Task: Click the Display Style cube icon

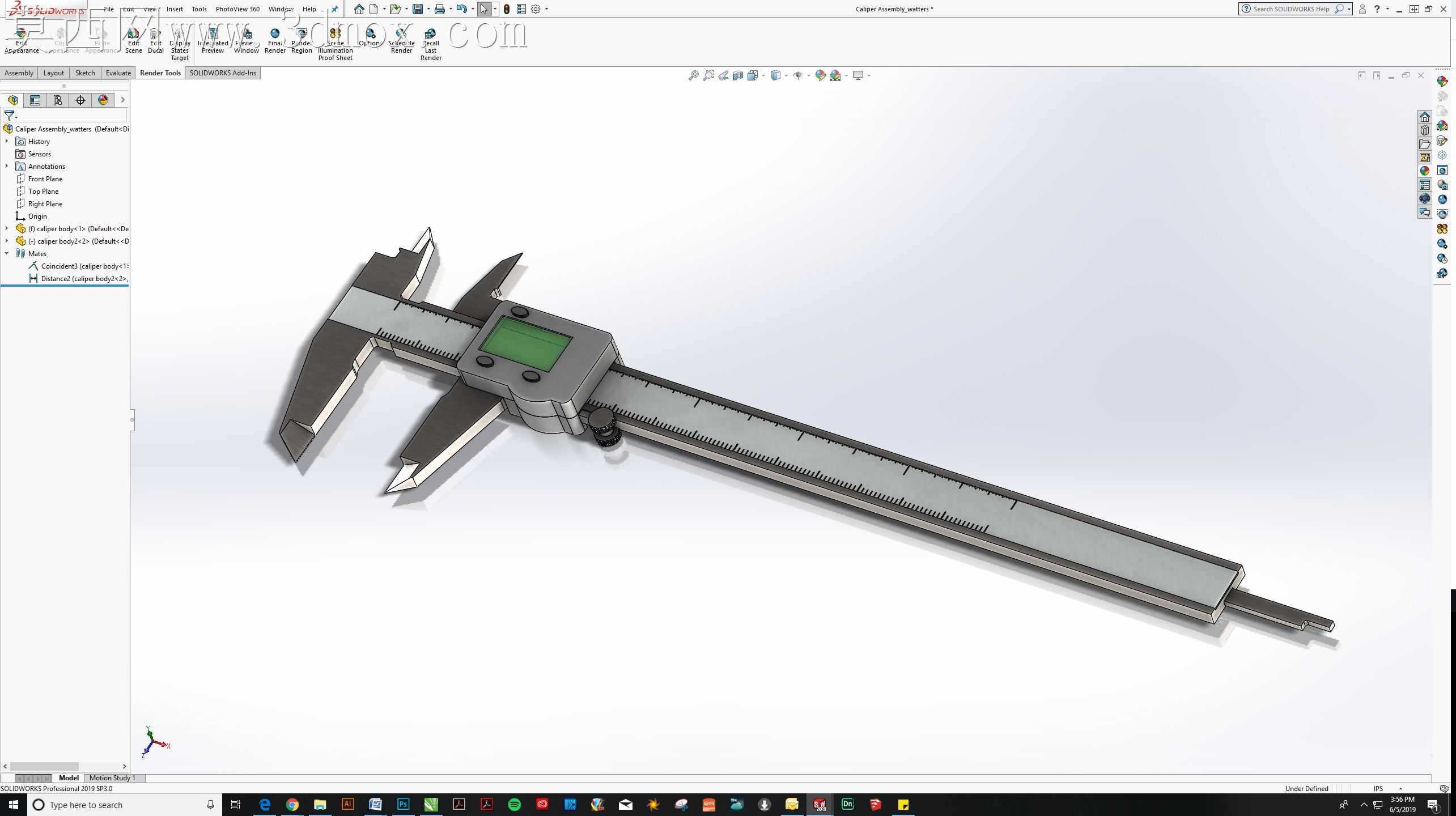Action: (775, 75)
